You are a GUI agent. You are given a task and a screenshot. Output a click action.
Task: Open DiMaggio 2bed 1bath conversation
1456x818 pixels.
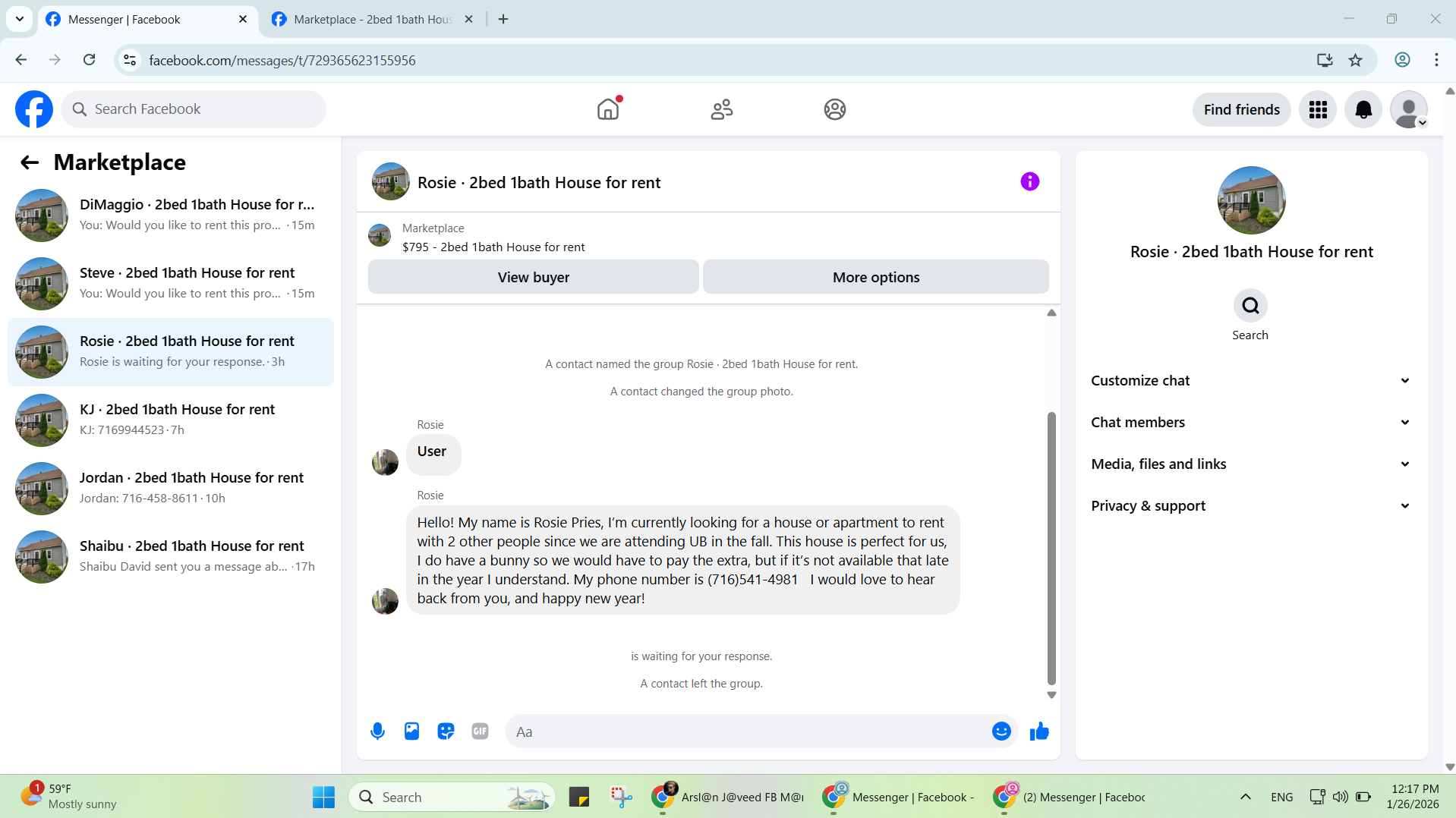coord(171,216)
